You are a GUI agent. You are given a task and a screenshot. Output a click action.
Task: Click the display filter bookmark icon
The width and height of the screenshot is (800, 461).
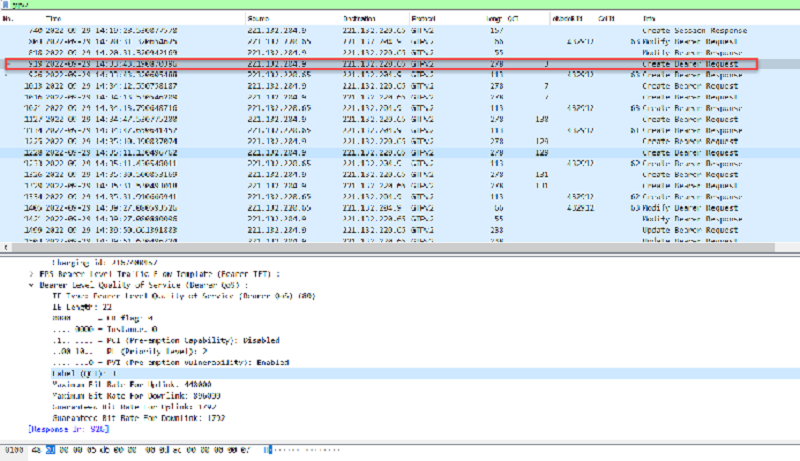(6, 4)
